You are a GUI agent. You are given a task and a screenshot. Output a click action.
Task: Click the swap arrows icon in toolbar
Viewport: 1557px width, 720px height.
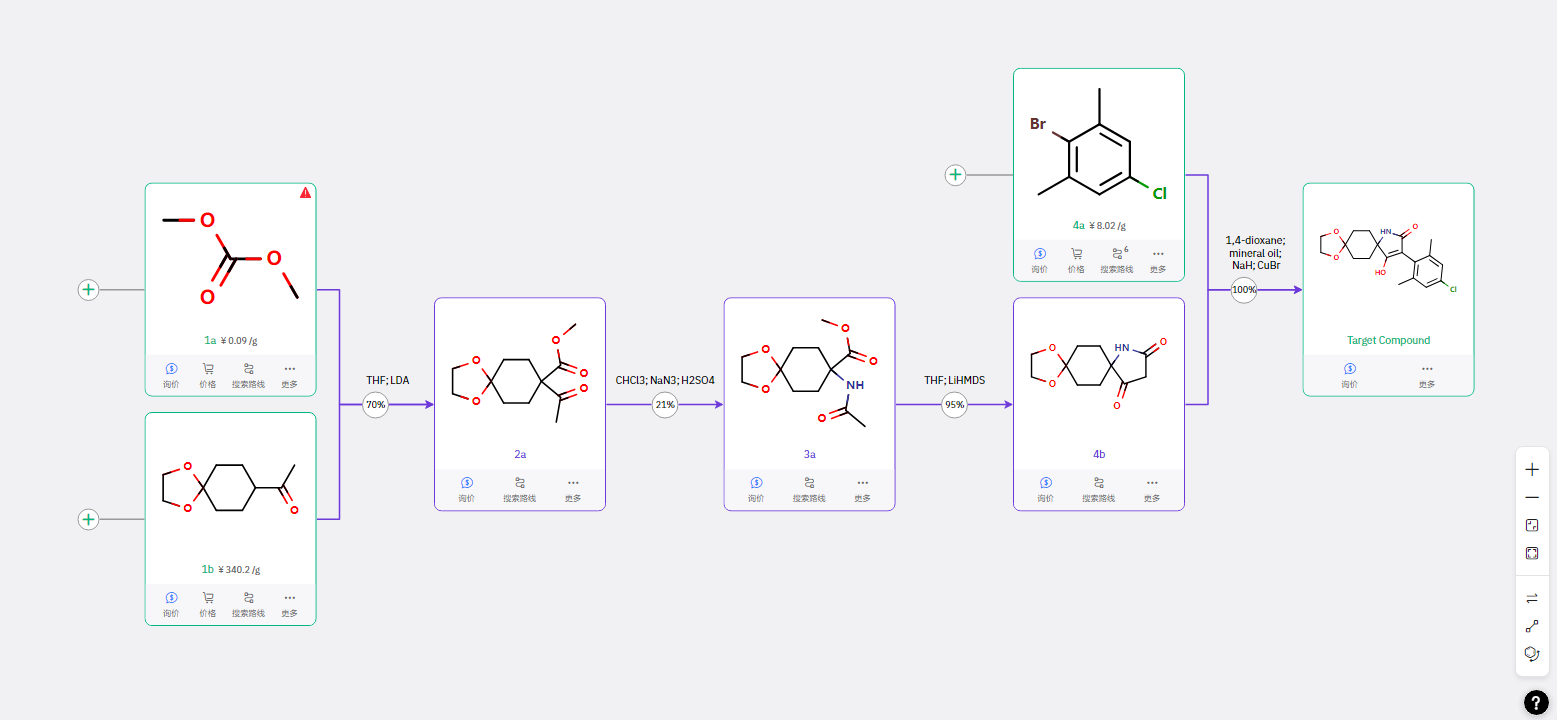[1532, 598]
